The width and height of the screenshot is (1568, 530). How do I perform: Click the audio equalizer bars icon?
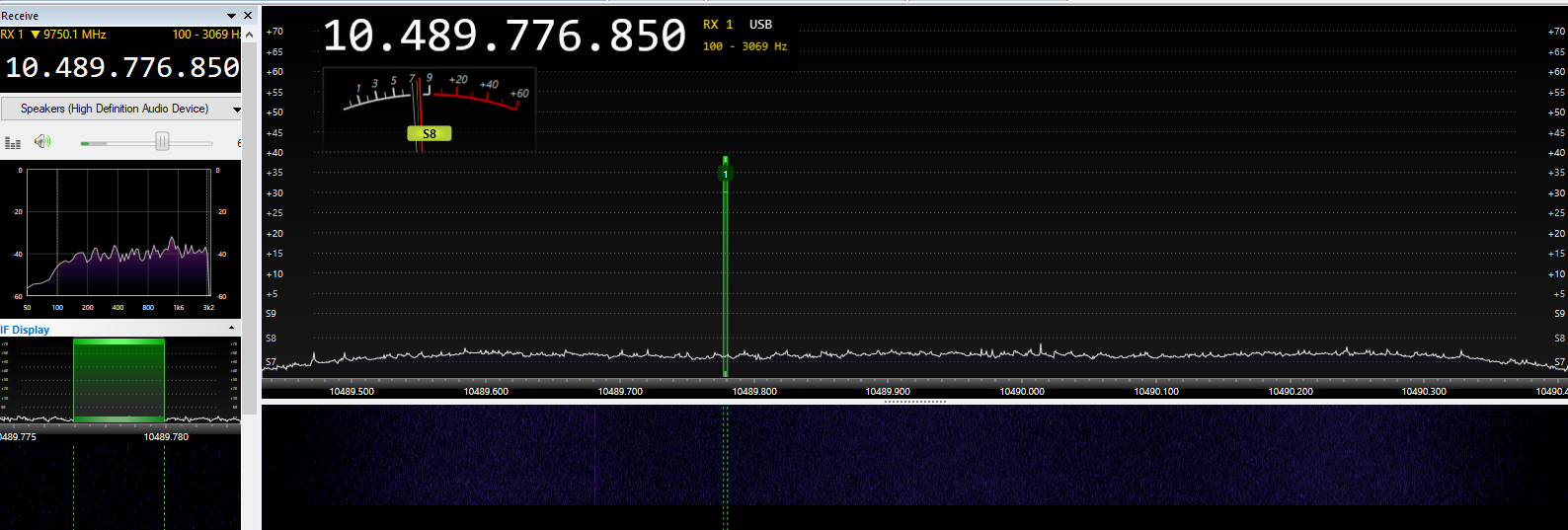pyautogui.click(x=13, y=143)
